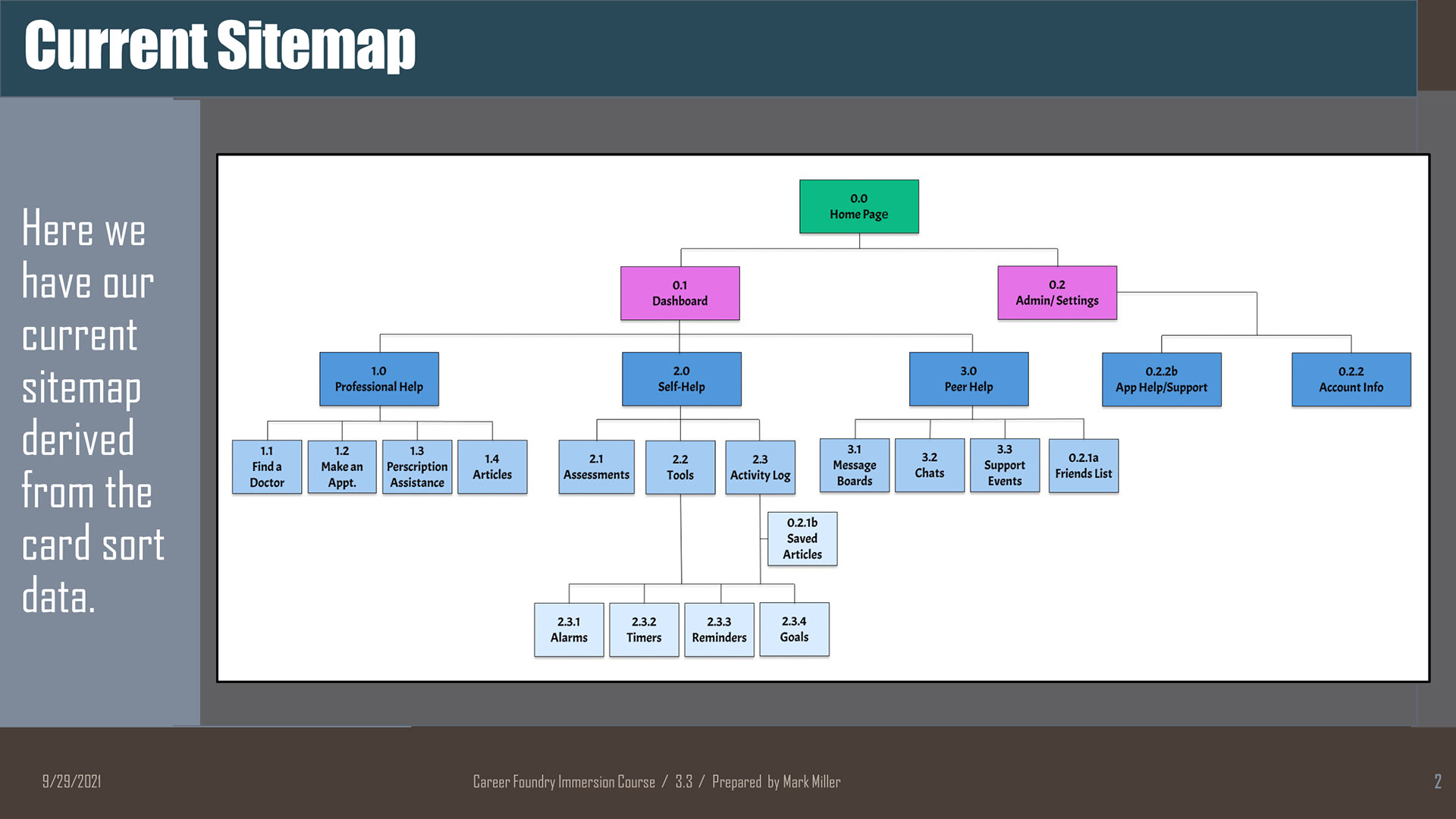This screenshot has height=819, width=1456.
Task: Select 1.3 Perscription Assistance box
Action: coord(417,467)
